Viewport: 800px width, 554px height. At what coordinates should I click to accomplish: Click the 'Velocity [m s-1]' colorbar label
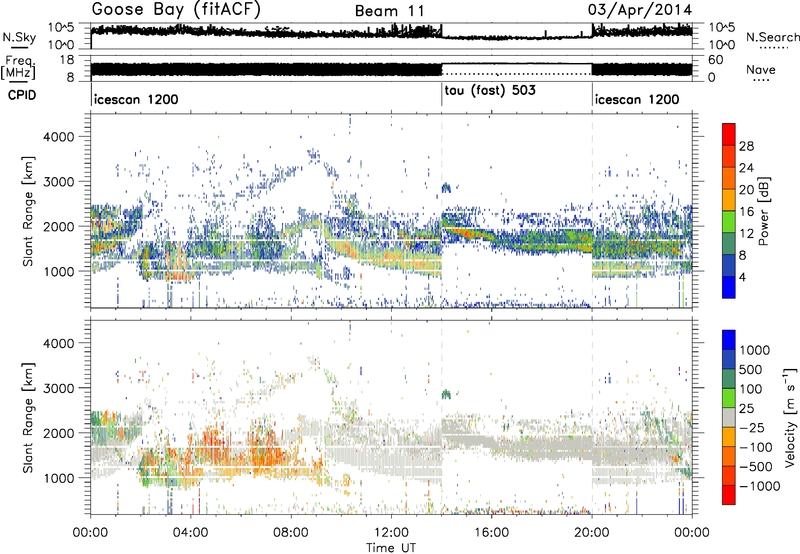(x=790, y=417)
